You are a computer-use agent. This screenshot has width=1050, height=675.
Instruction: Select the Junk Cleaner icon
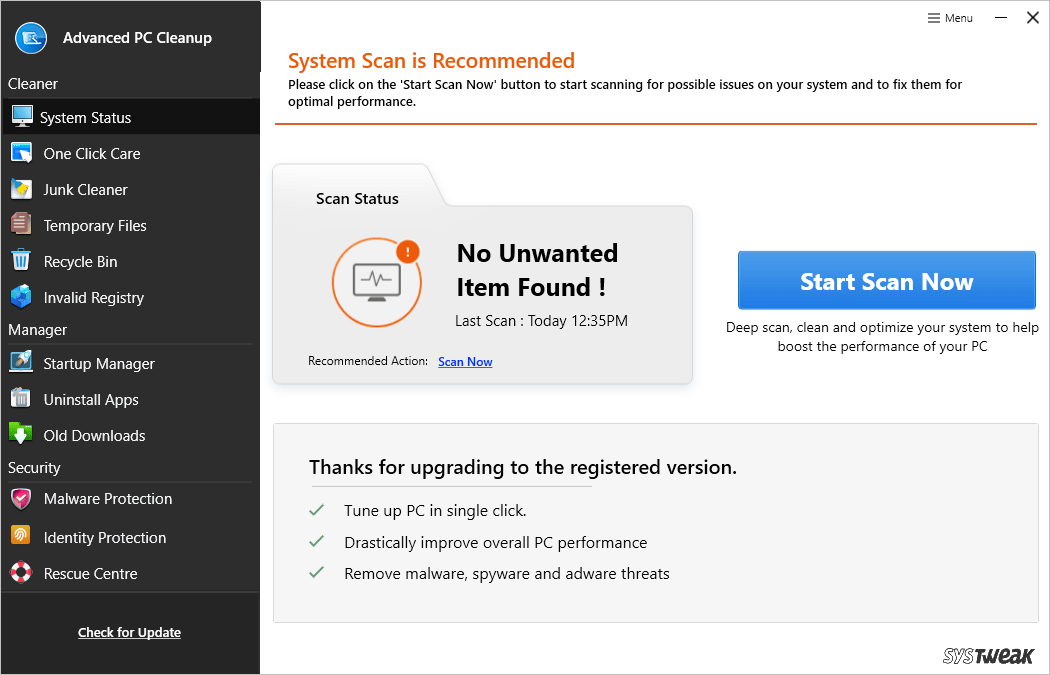pyautogui.click(x=22, y=189)
